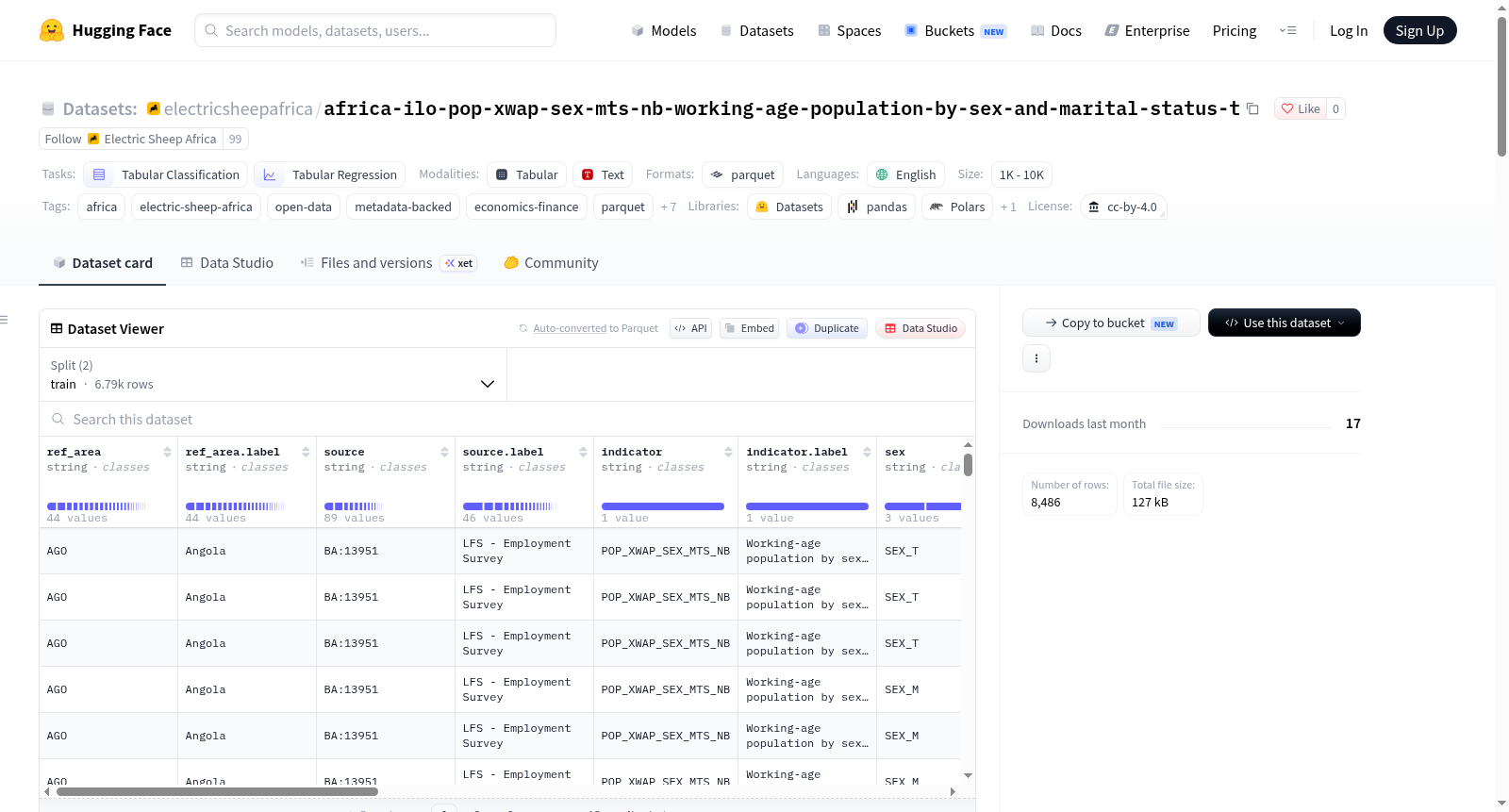
Task: Go to the Pricing page
Action: (x=1235, y=30)
